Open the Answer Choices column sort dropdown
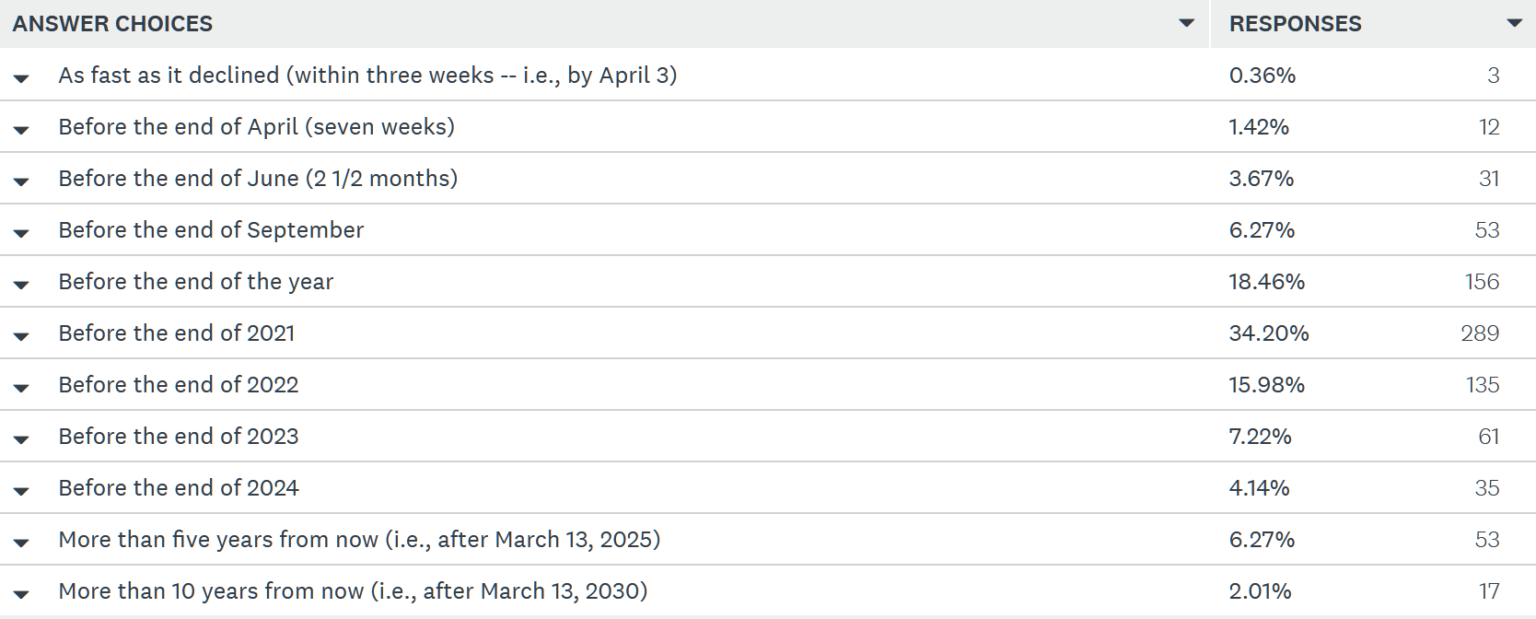The image size is (1536, 619). point(1186,24)
